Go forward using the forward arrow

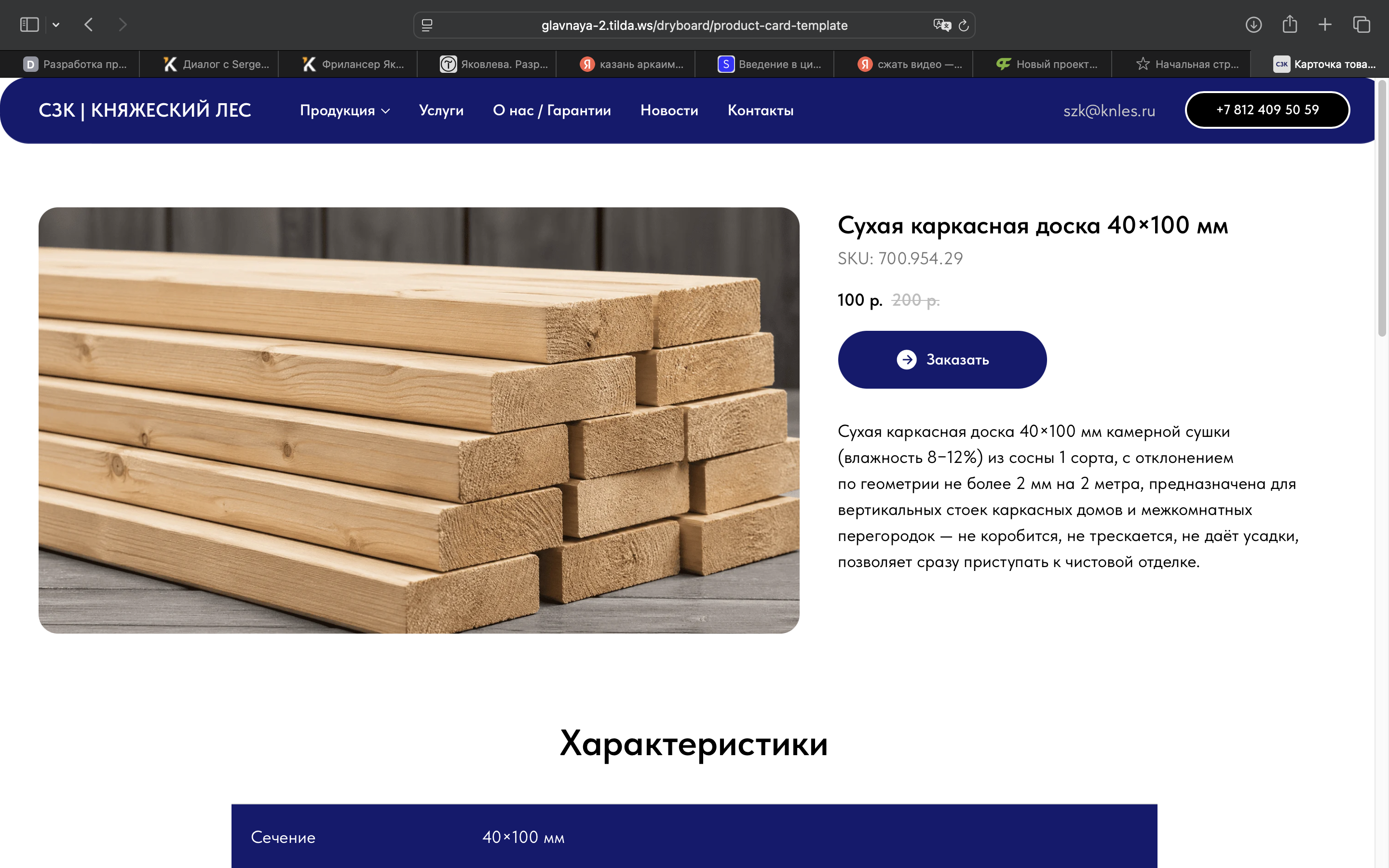point(122,25)
